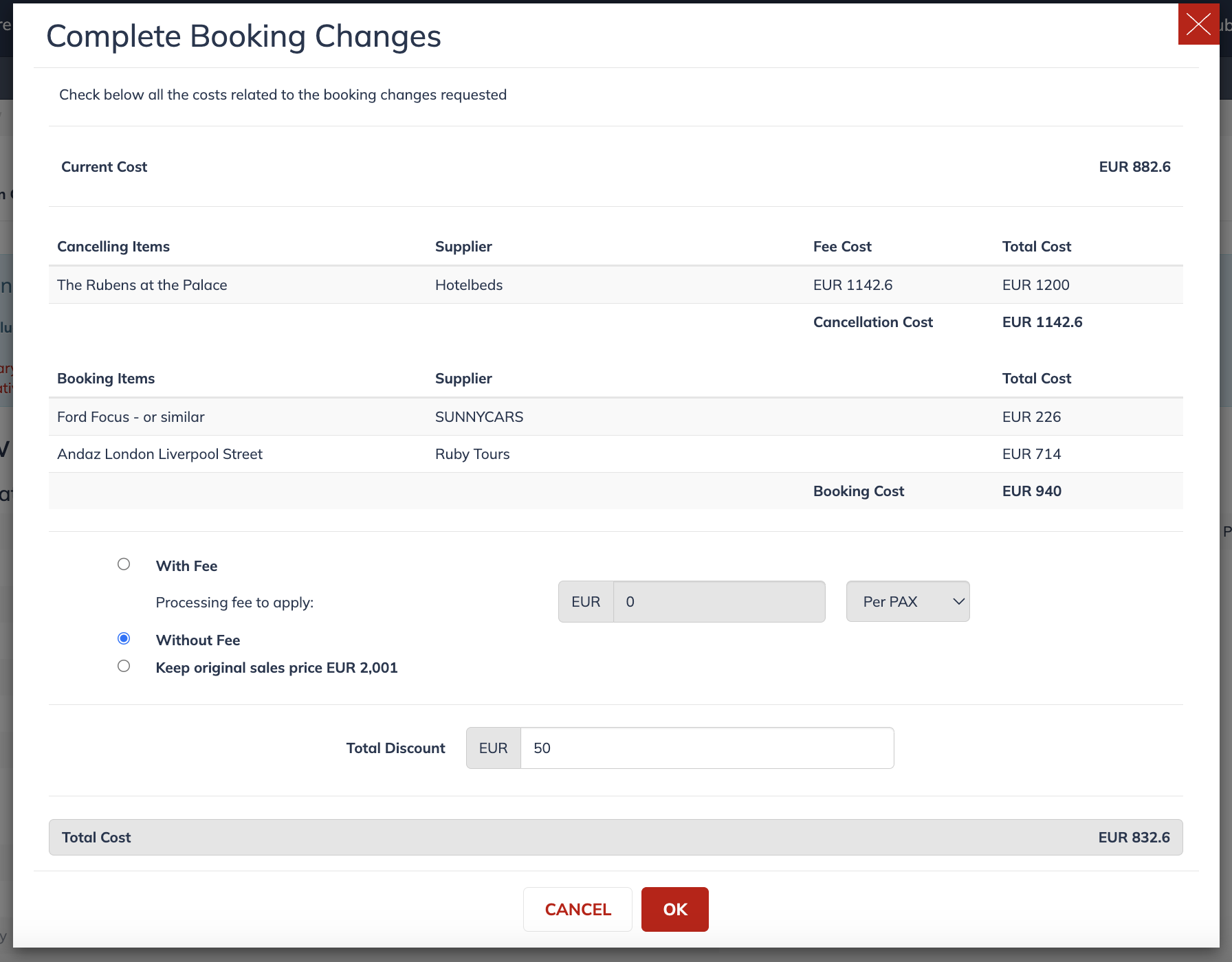Click the SUNNYCARS supplier cell
1232x962 pixels.
point(479,416)
